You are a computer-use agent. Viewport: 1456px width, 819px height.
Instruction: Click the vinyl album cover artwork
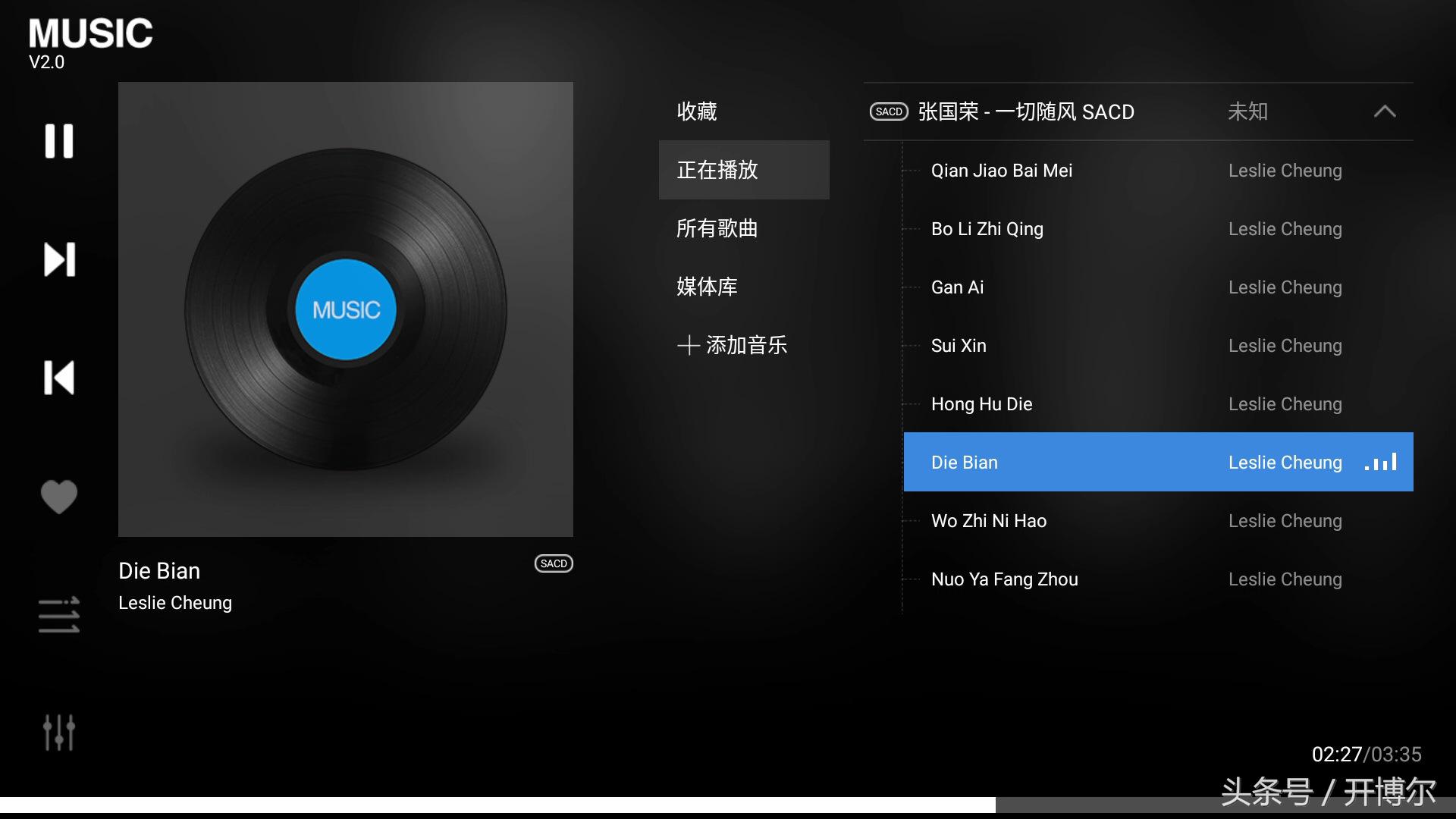(346, 309)
